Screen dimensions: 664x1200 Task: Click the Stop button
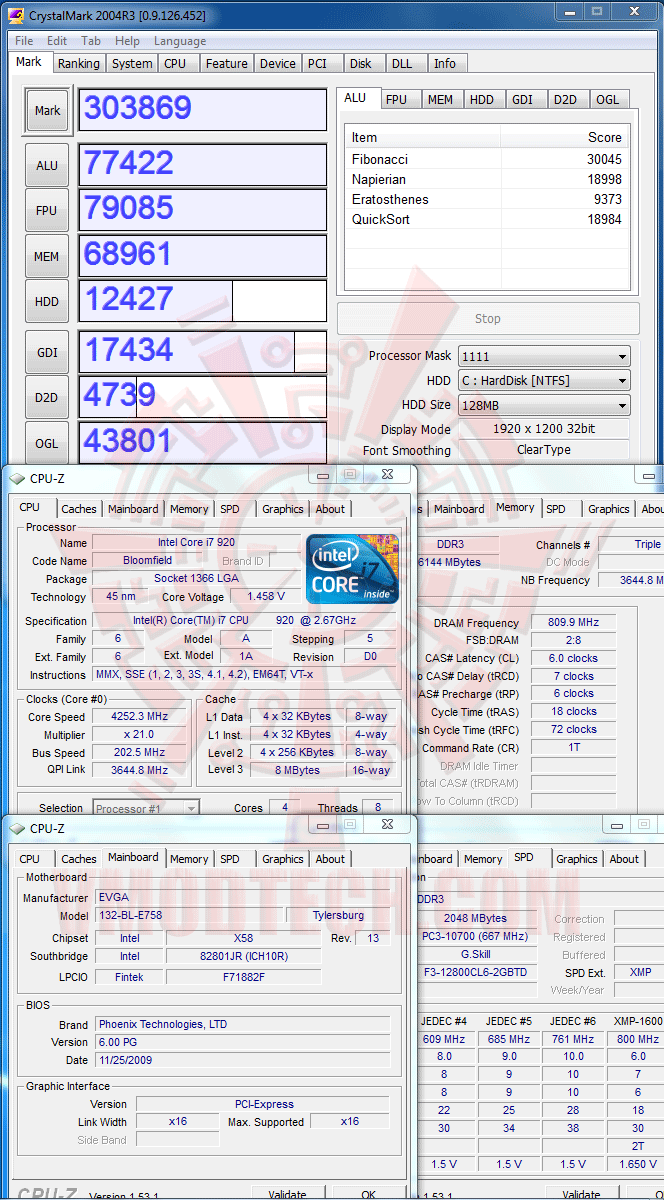point(488,318)
